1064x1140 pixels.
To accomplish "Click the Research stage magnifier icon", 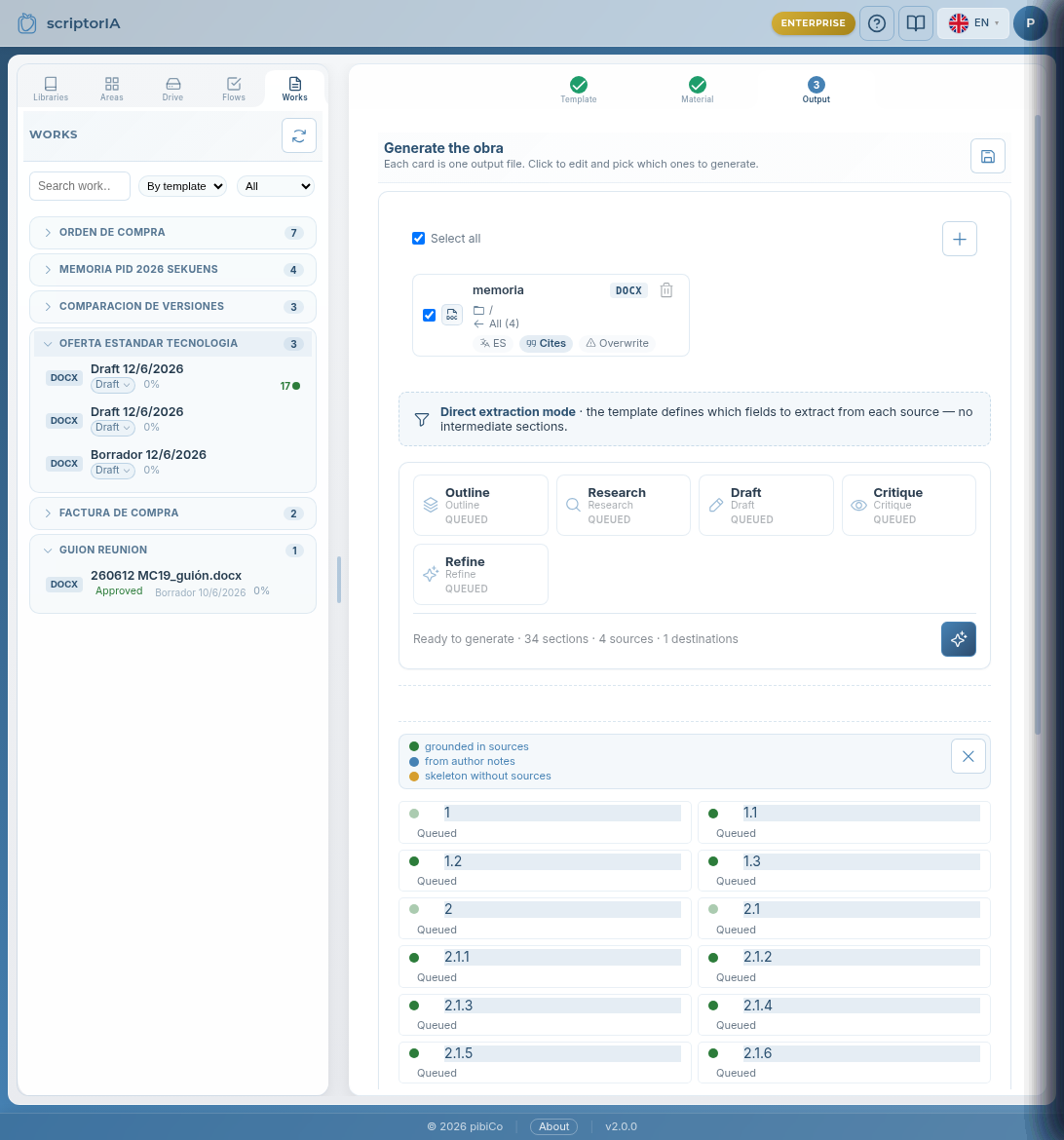I will tap(573, 505).
